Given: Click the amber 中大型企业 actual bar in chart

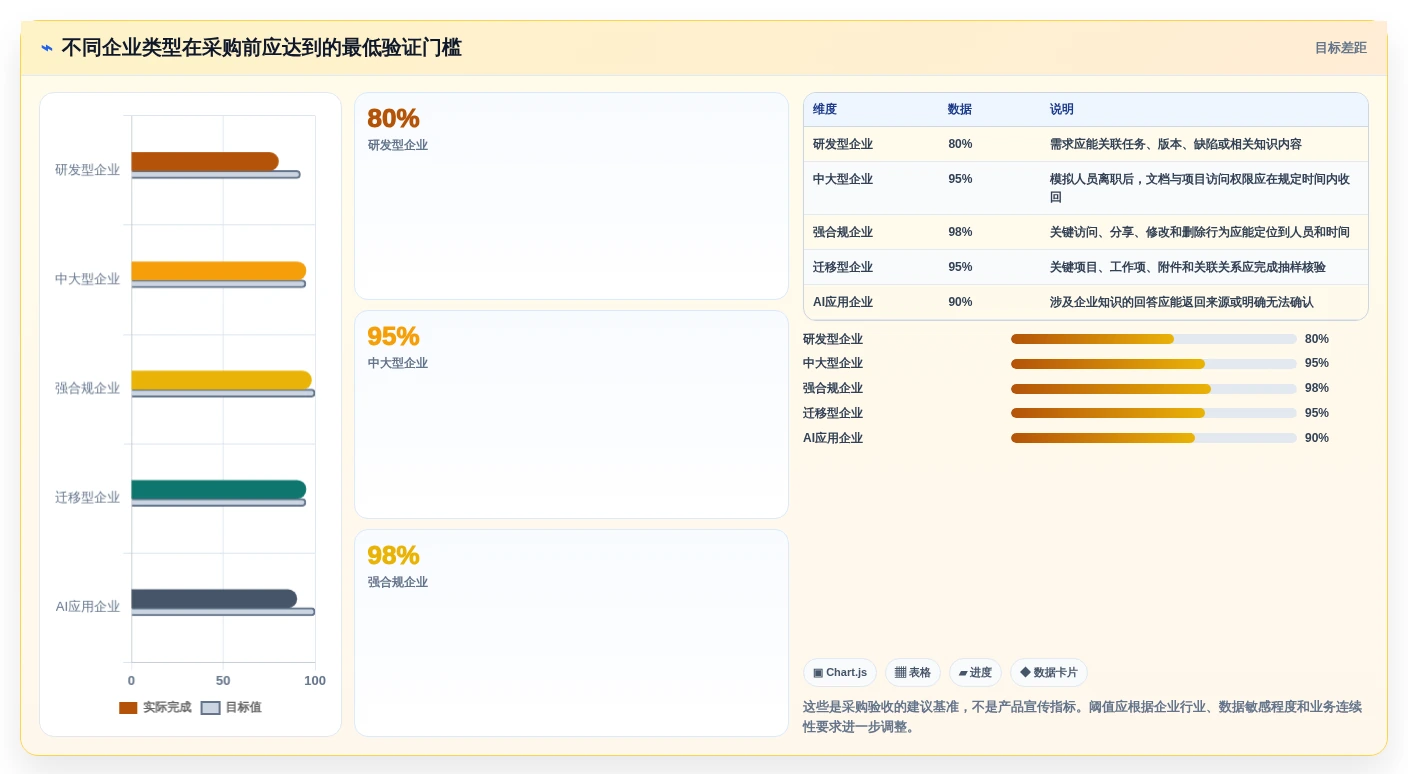Looking at the screenshot, I should tap(219, 271).
